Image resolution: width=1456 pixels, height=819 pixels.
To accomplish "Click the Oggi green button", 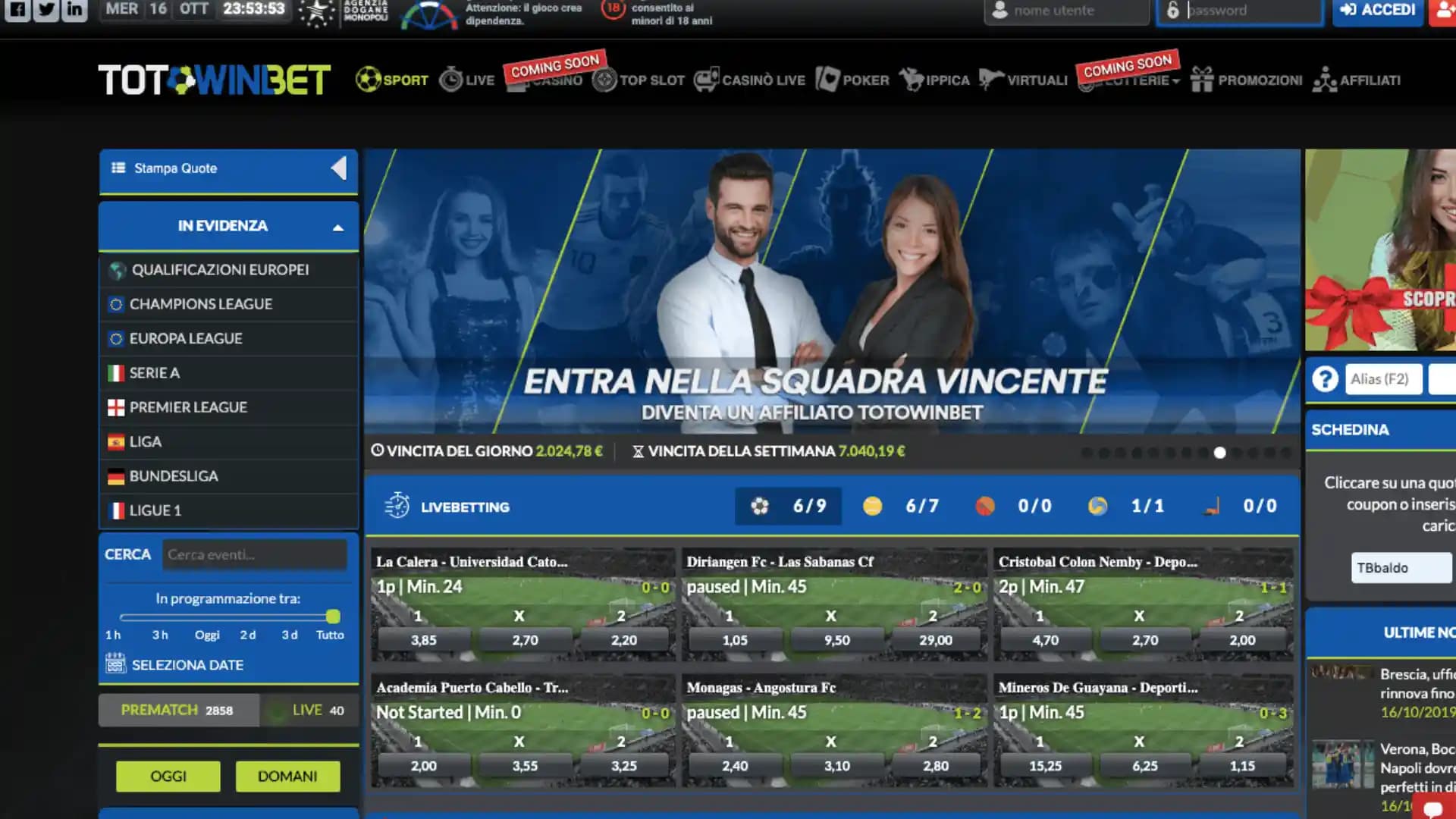I will point(168,777).
